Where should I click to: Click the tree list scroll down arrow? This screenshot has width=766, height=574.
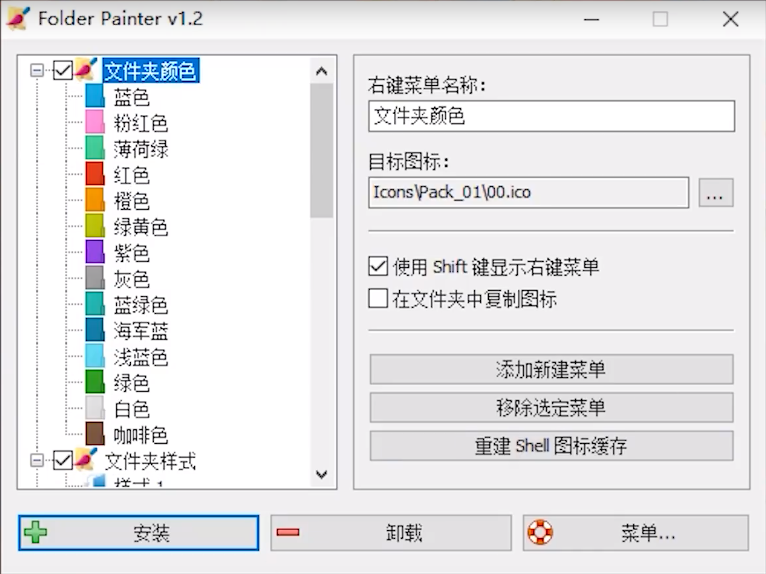click(321, 474)
